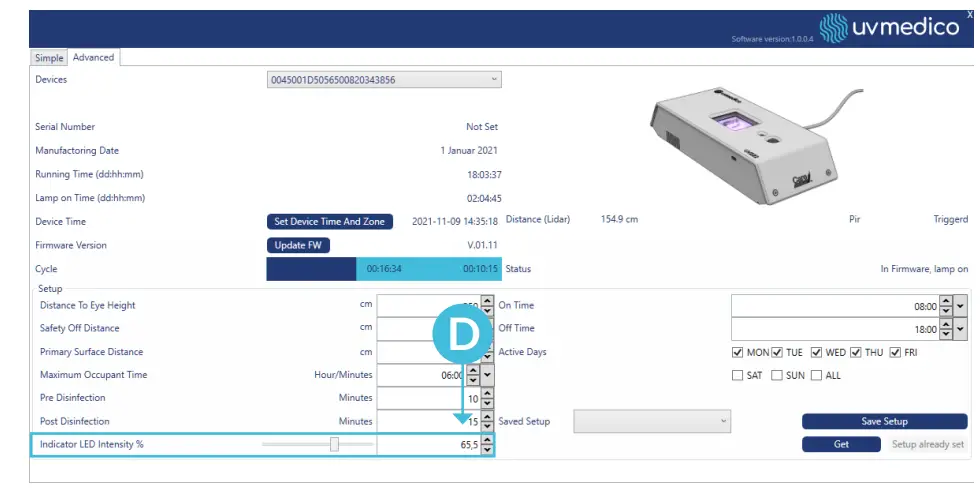Enable the SAT active day checkbox
Screen dimensions: 980x495
[738, 375]
